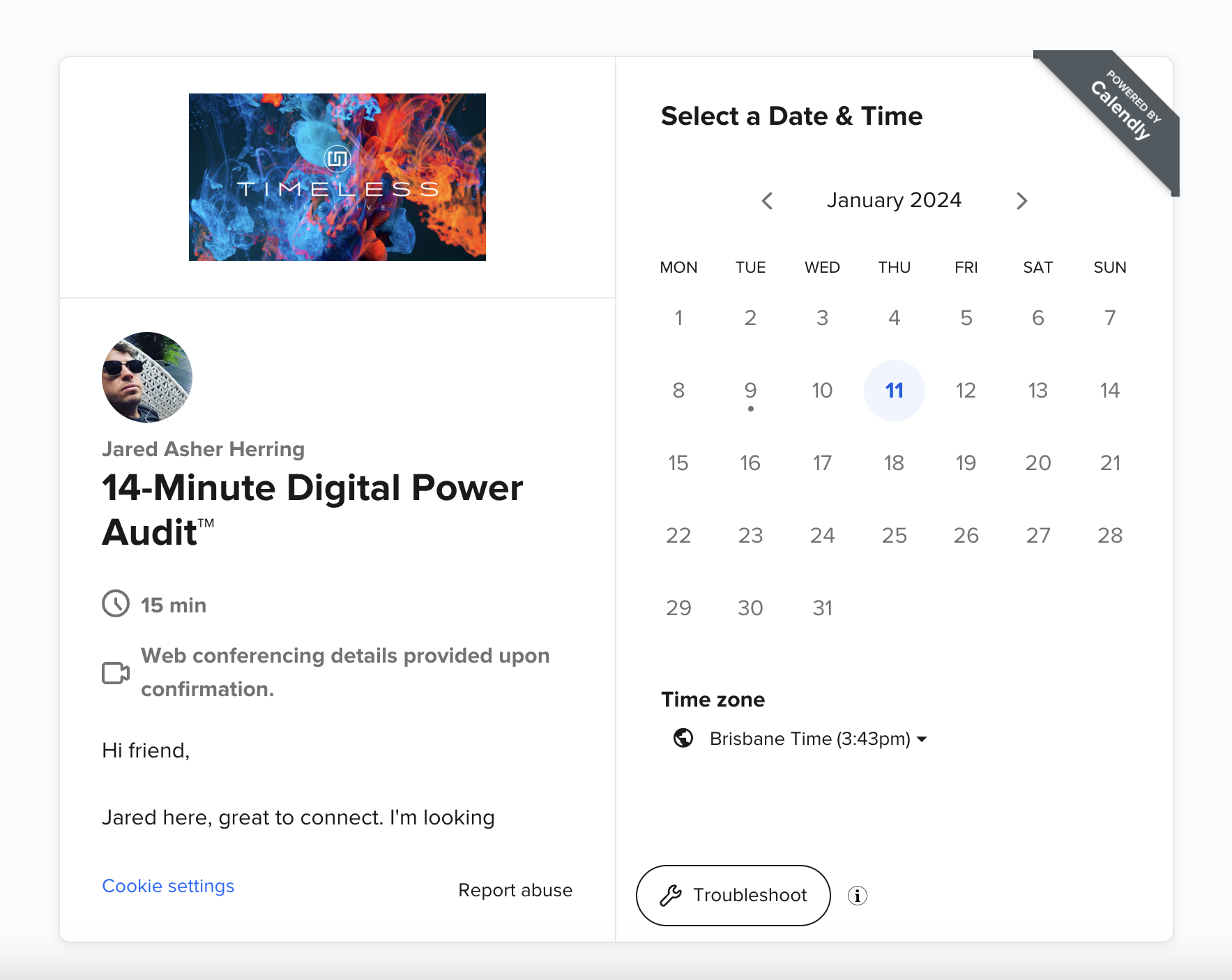Image resolution: width=1232 pixels, height=980 pixels.
Task: Click the Troubleshoot button
Action: pyautogui.click(x=733, y=896)
